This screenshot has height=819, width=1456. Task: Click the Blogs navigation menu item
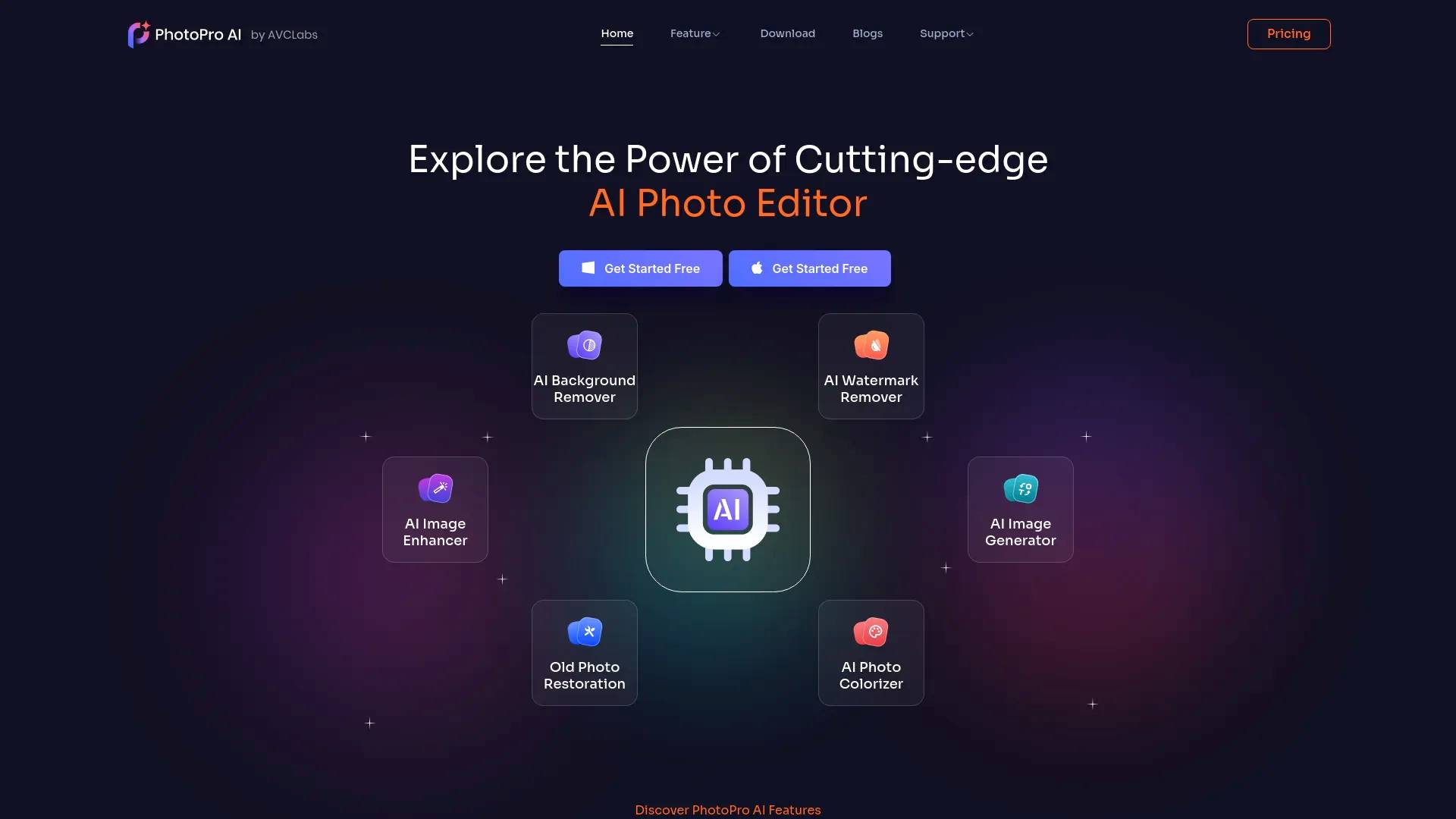[x=867, y=33]
